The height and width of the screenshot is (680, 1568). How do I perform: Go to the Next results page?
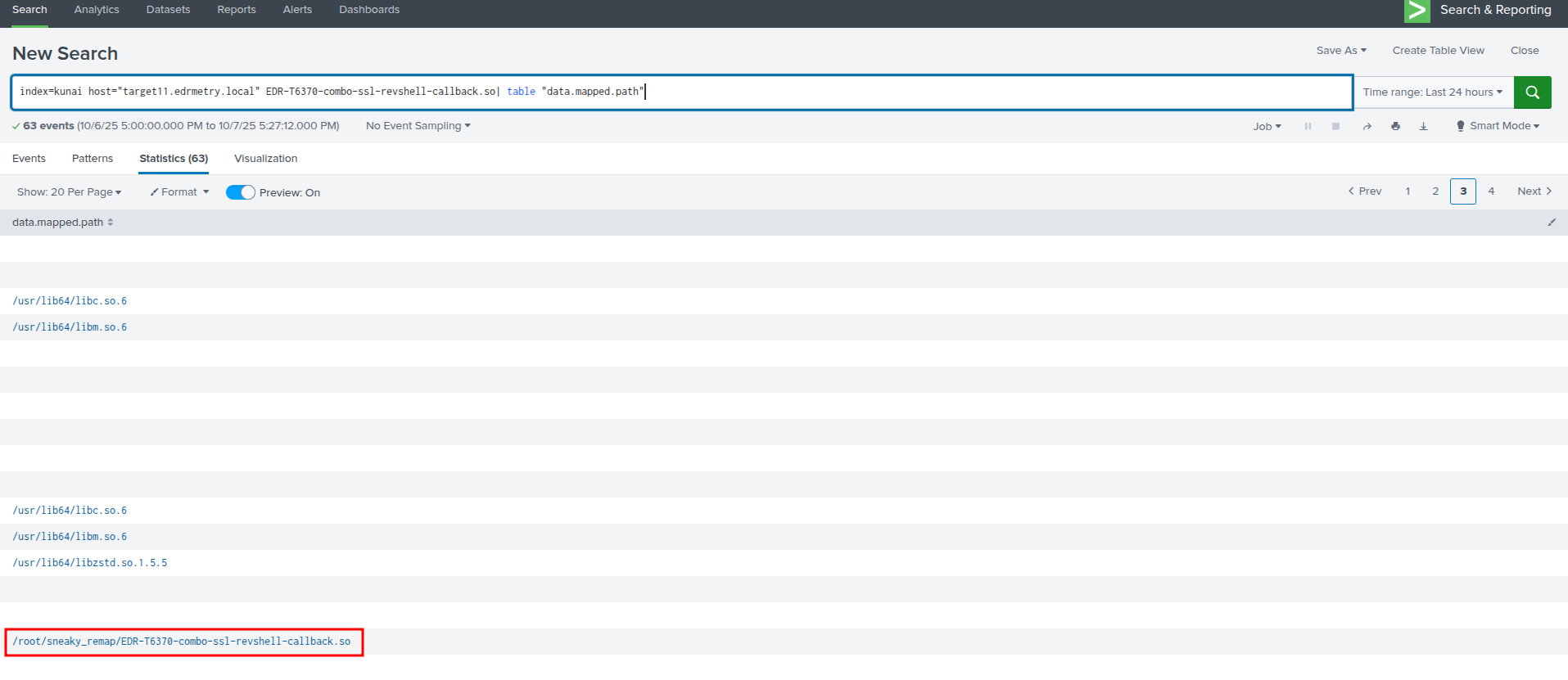point(1534,191)
